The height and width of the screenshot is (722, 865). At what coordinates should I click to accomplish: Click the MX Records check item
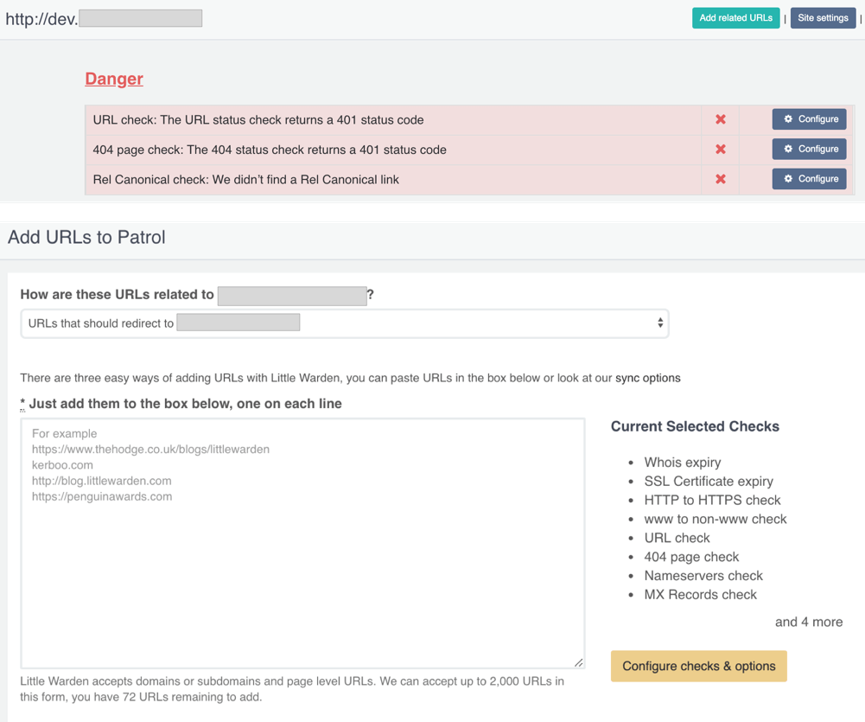point(700,594)
